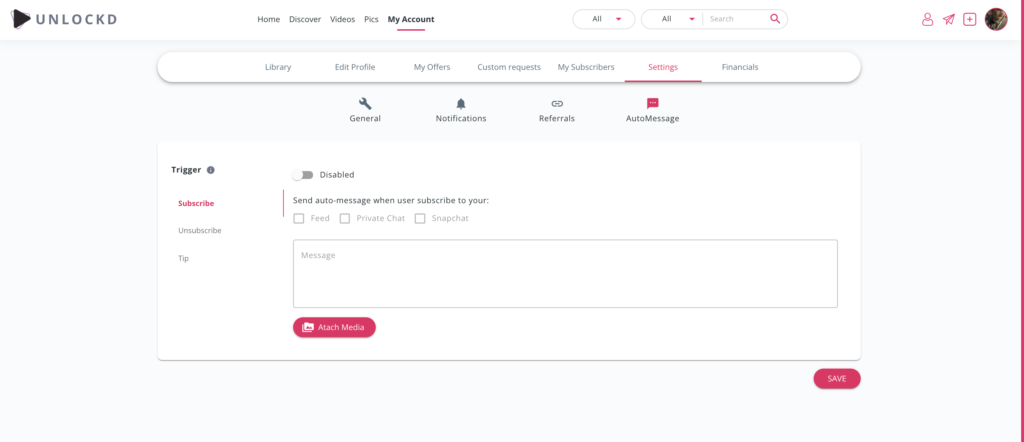Viewport: 1024px width, 442px height.
Task: Open the profile avatar thumbnail
Action: pos(996,19)
